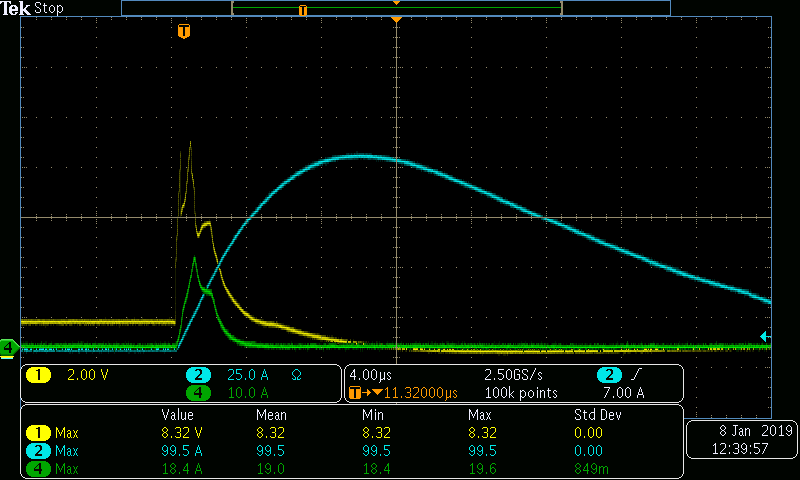The image size is (800, 480).
Task: Select the channel 4 ground reference marker
Action: point(9,348)
